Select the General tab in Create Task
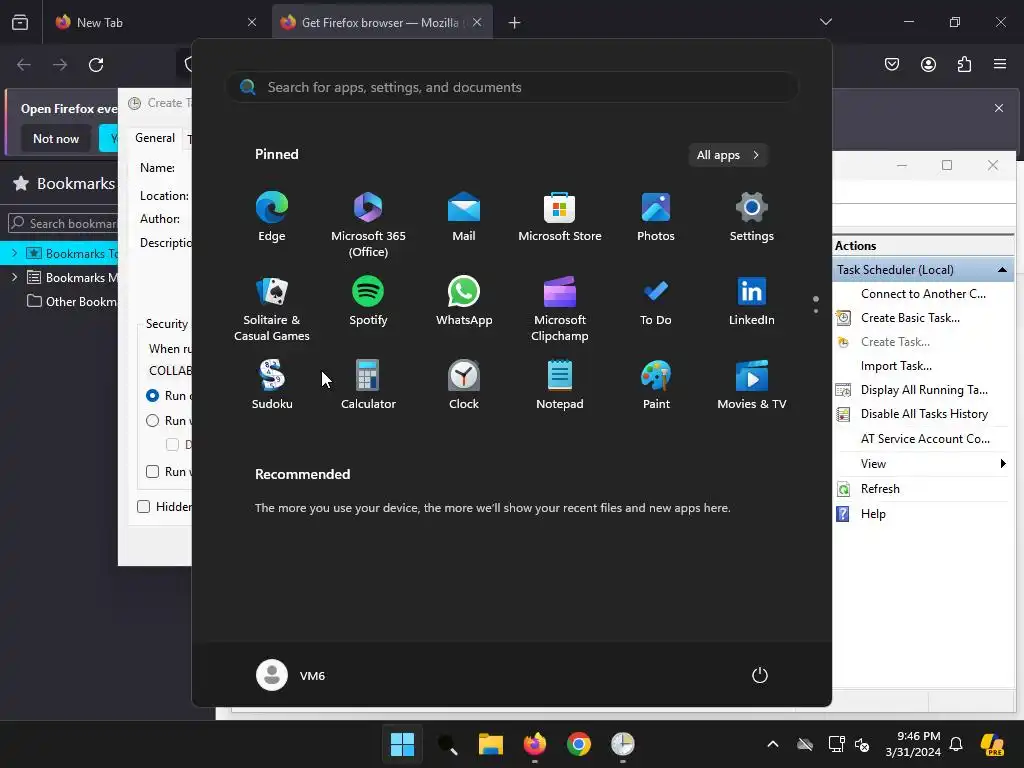 (x=155, y=138)
